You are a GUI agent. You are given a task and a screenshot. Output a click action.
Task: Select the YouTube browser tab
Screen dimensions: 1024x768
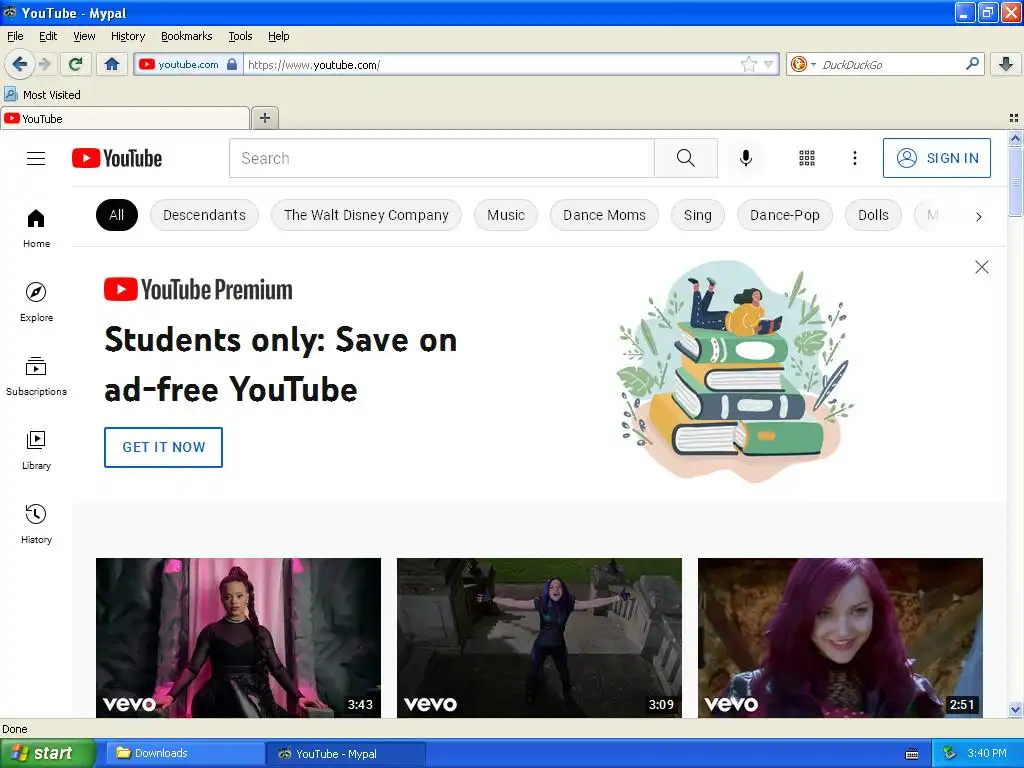pyautogui.click(x=125, y=118)
